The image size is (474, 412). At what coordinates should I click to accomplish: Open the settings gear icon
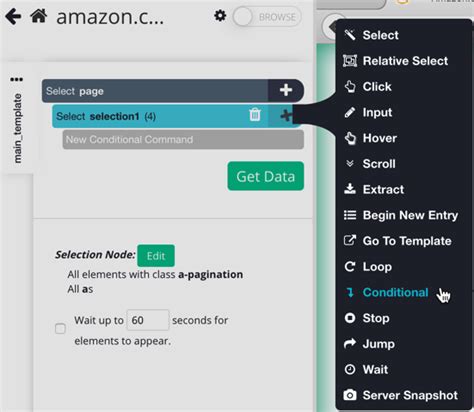(x=220, y=16)
